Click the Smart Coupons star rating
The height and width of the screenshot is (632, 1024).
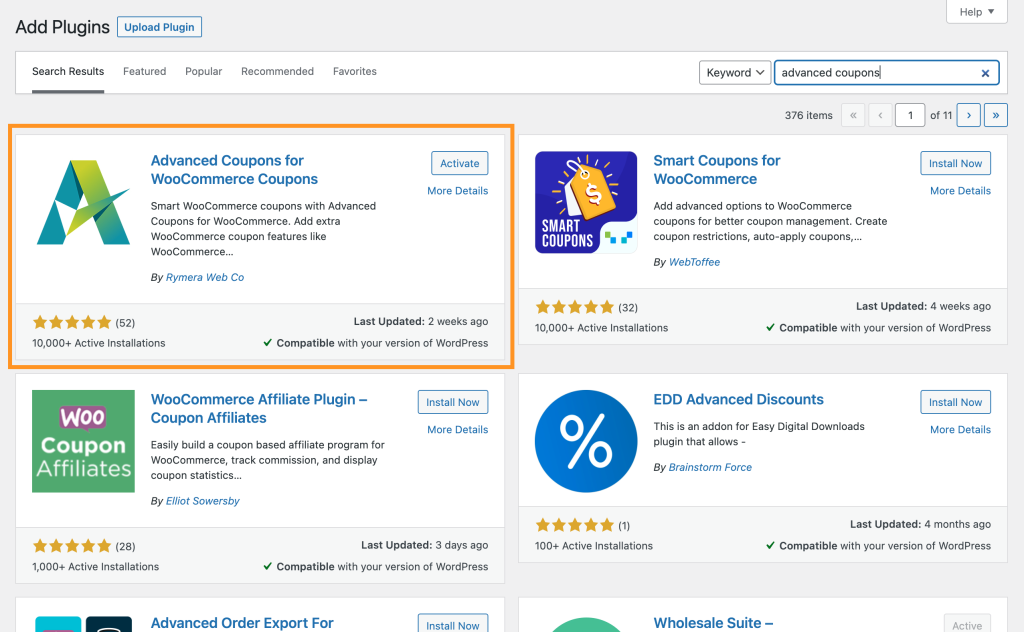click(575, 307)
